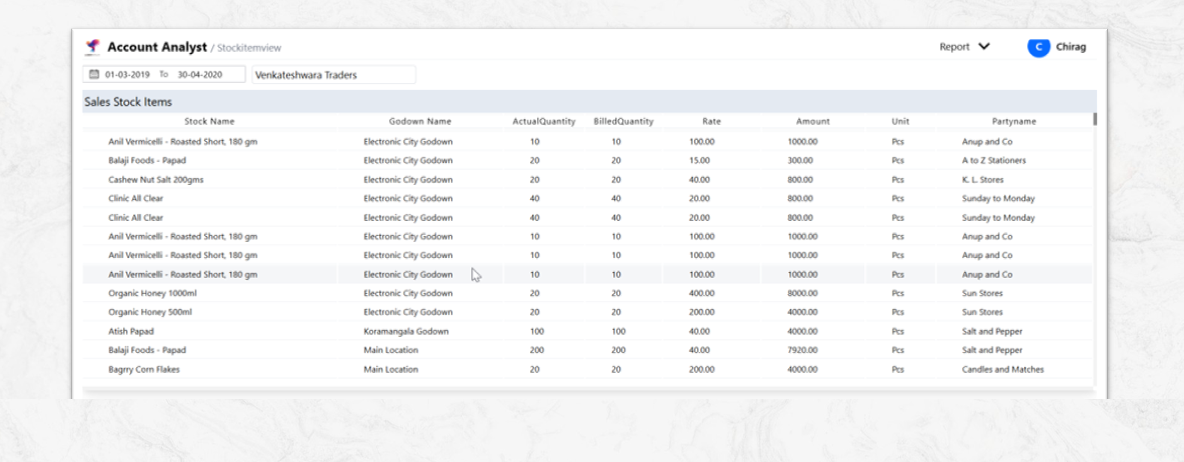Click the table's vertical scrollbar

(1095, 119)
